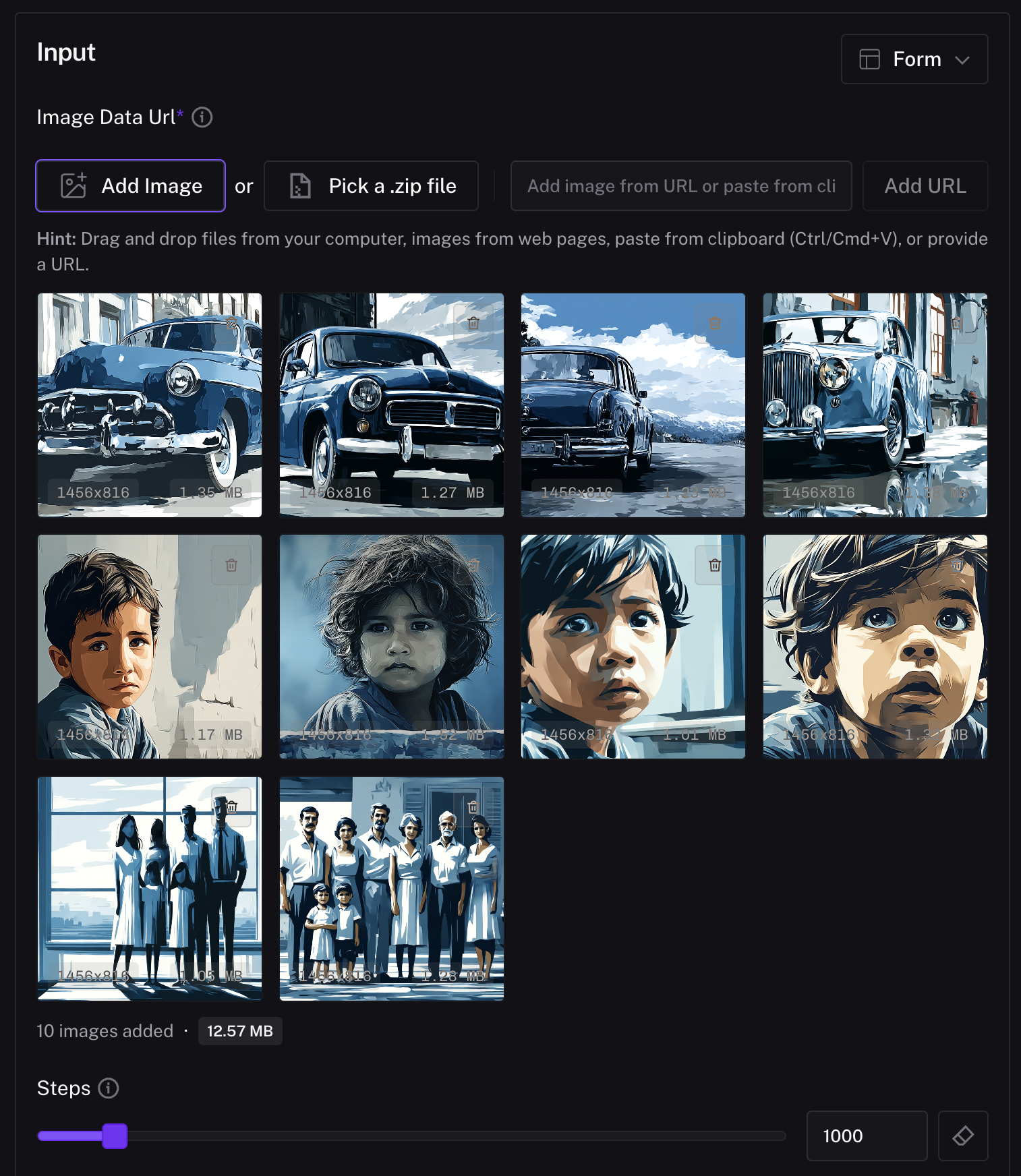Delete the large family group photo

point(473,806)
